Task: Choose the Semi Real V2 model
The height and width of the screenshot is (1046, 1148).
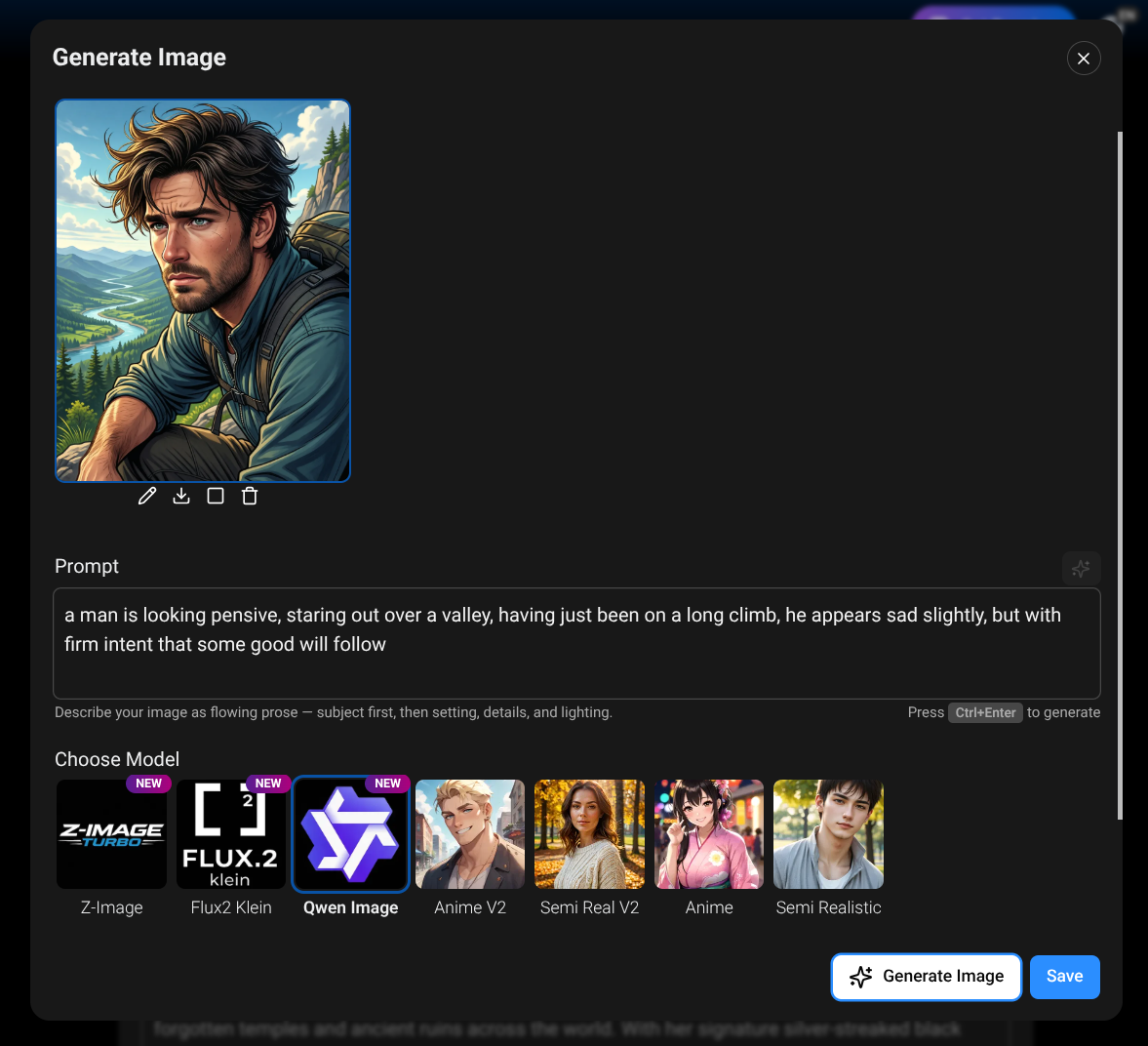Action: click(589, 834)
